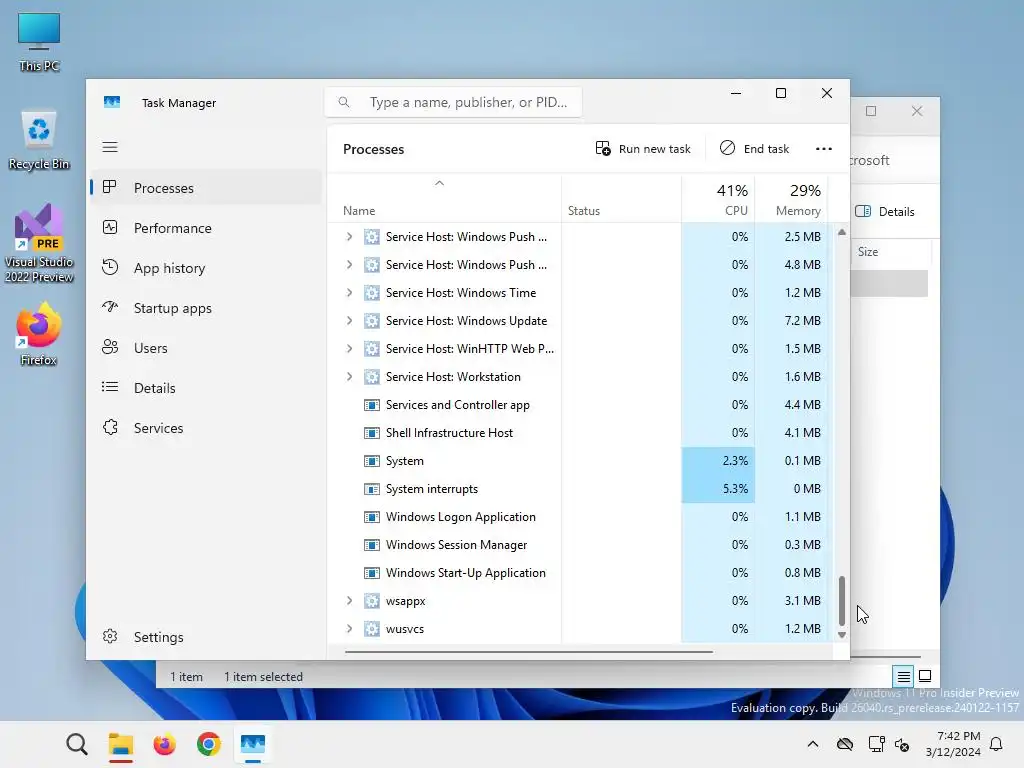Expand first Service Host: Windows Push row
This screenshot has width=1024, height=768.
(349, 236)
